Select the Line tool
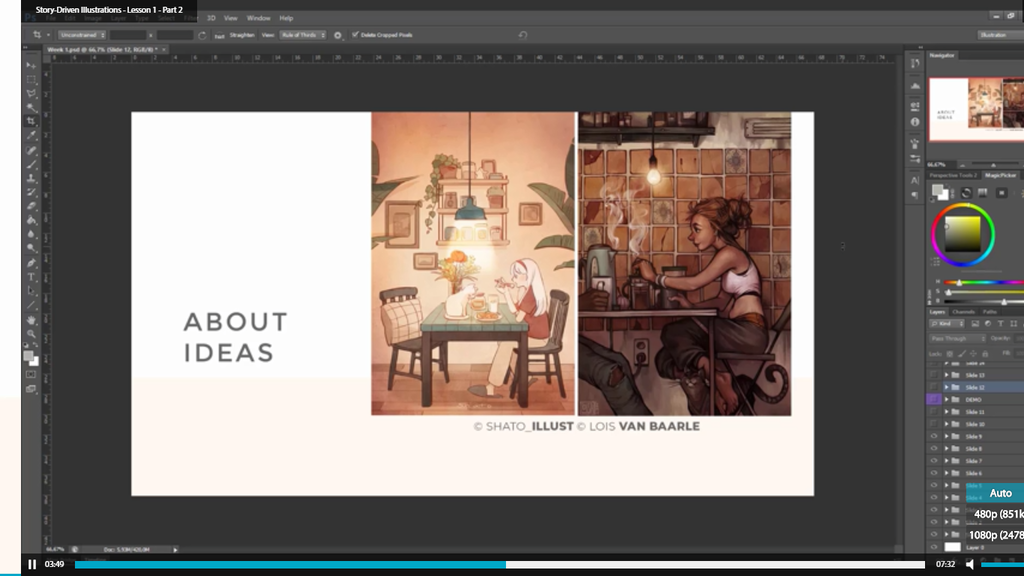This screenshot has width=1024, height=576. pos(31,305)
